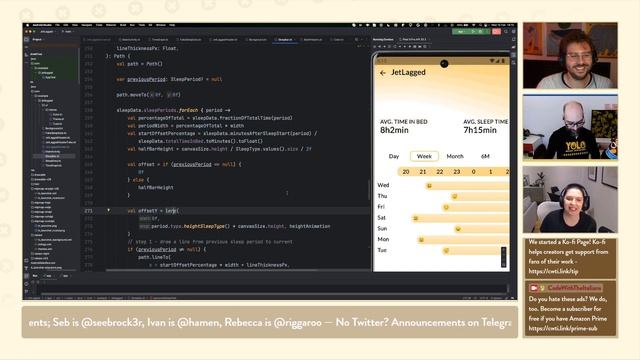
Task: Click the device mirroring side-panel icon
Action: pos(513,55)
